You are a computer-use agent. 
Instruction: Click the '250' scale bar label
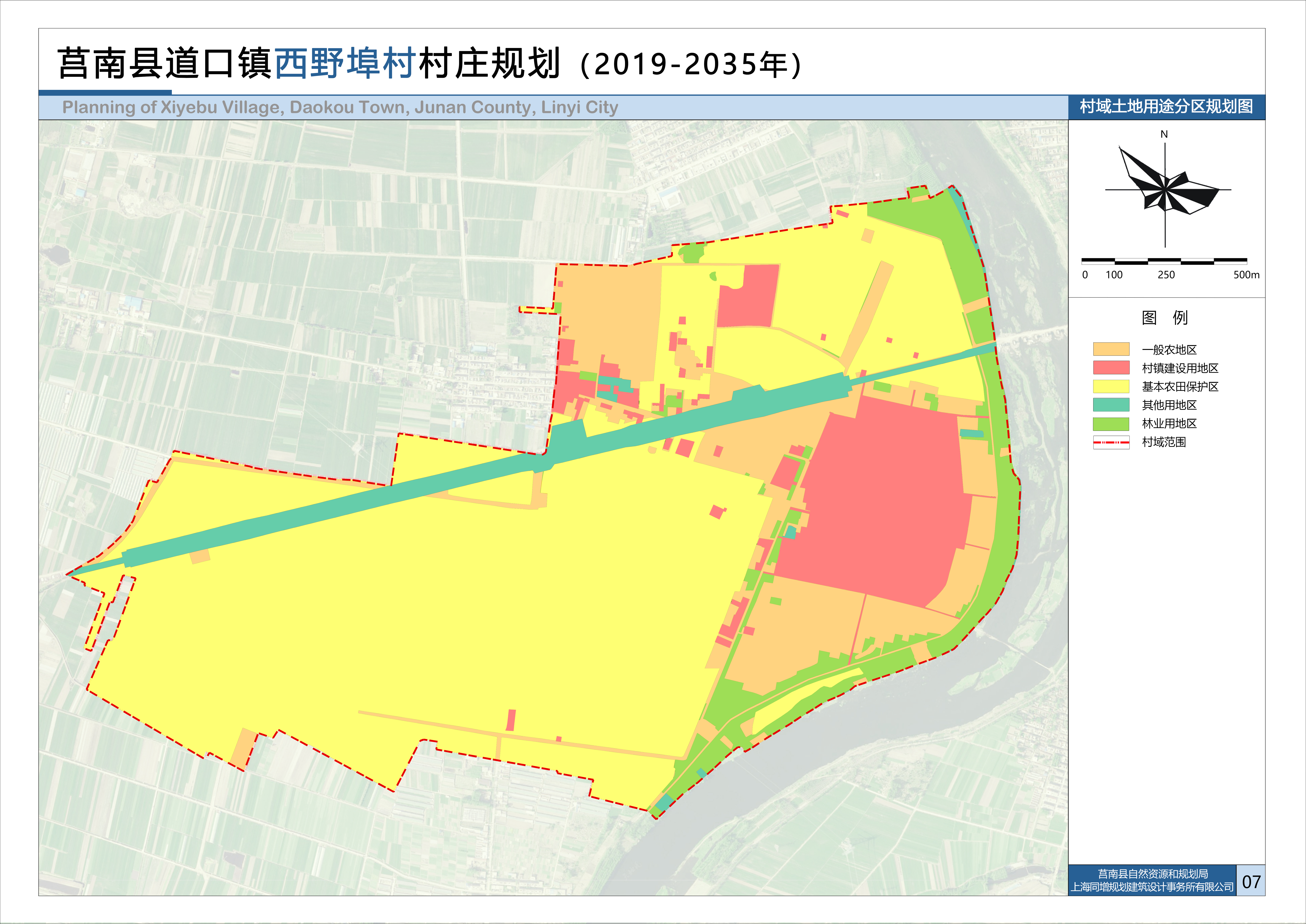[1166, 275]
